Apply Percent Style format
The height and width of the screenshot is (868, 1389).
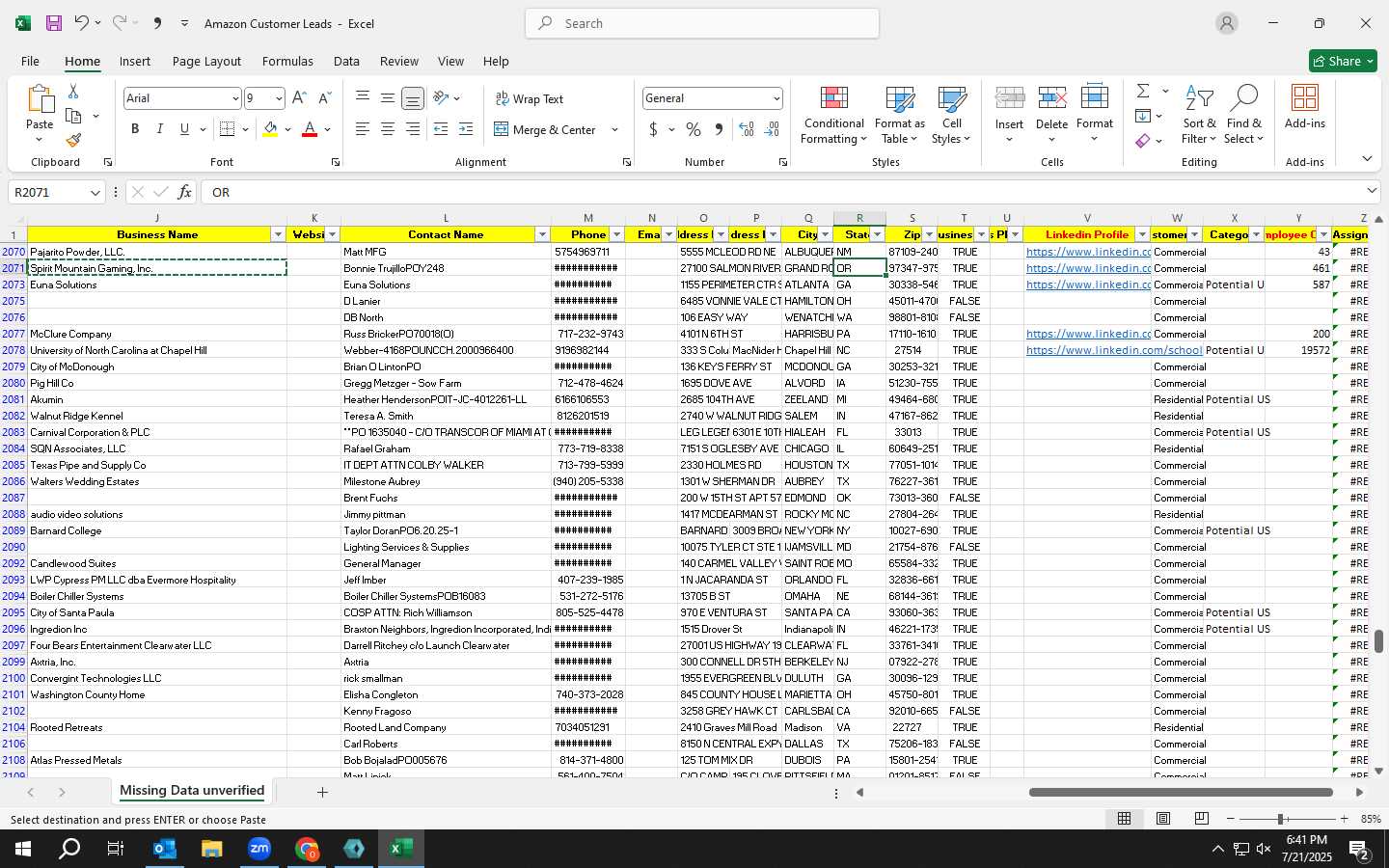click(694, 129)
